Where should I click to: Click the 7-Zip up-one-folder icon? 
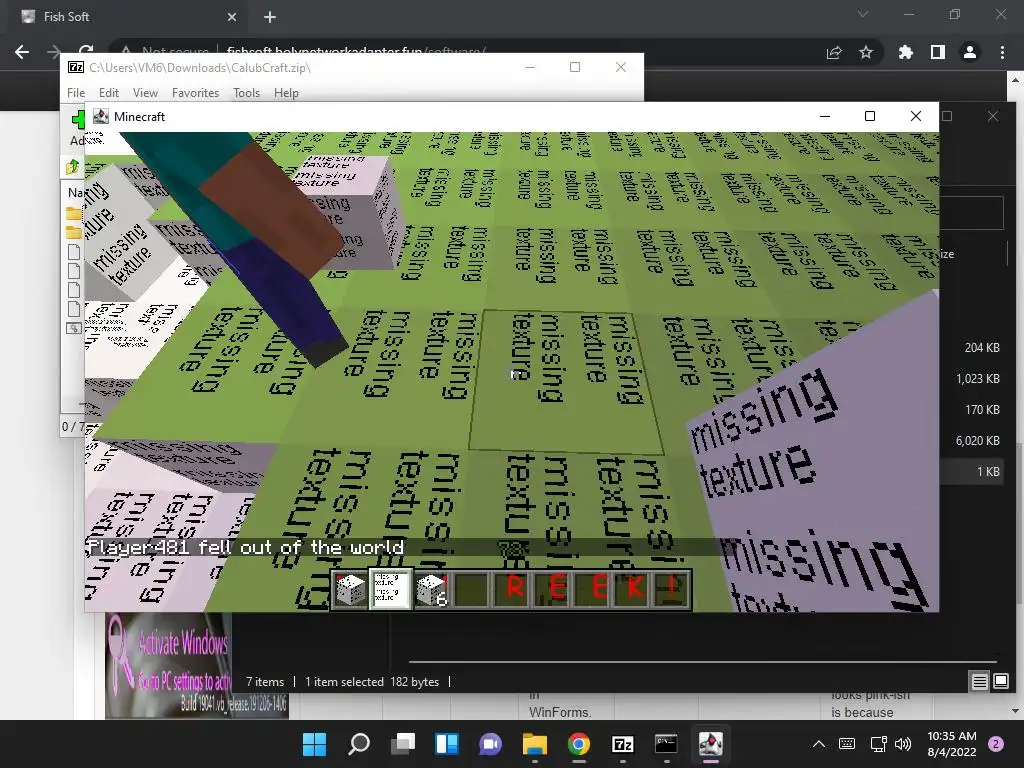pyautogui.click(x=72, y=167)
